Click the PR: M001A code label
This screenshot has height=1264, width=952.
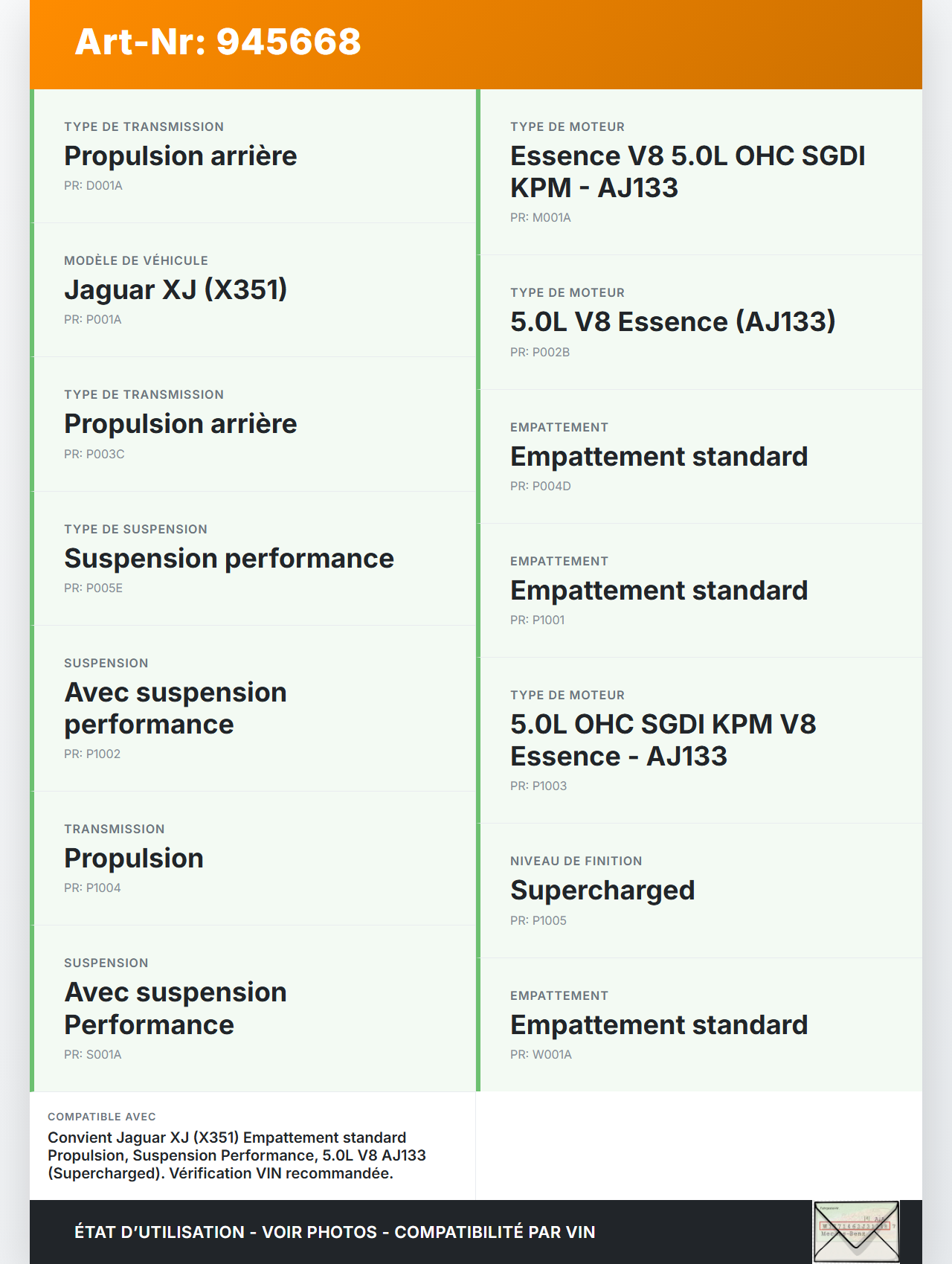tap(541, 218)
